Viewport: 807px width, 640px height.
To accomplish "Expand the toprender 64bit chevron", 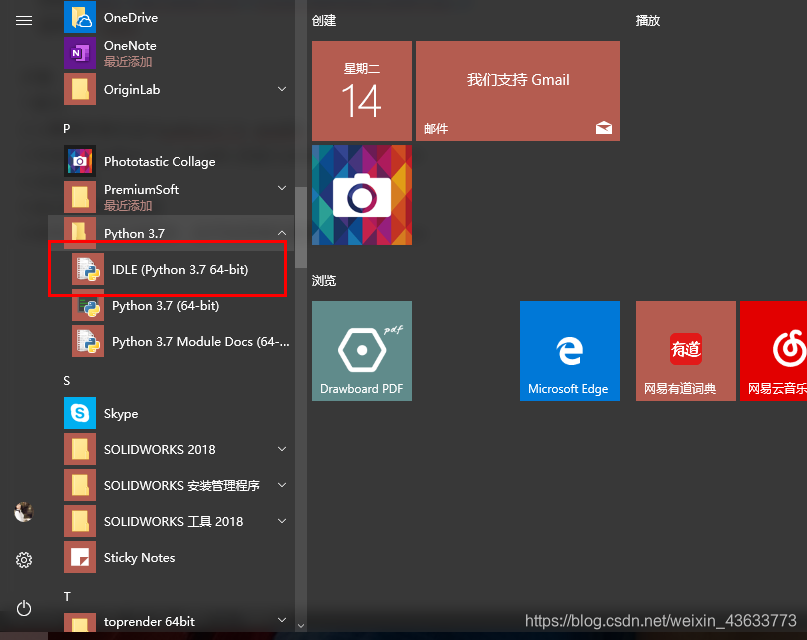I will pyautogui.click(x=282, y=620).
